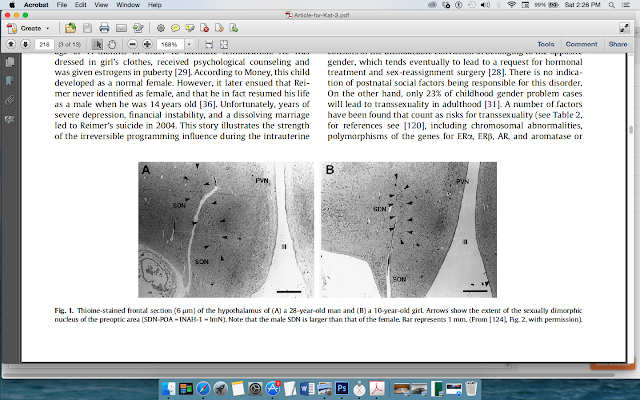Open the Comment pane

pos(581,44)
